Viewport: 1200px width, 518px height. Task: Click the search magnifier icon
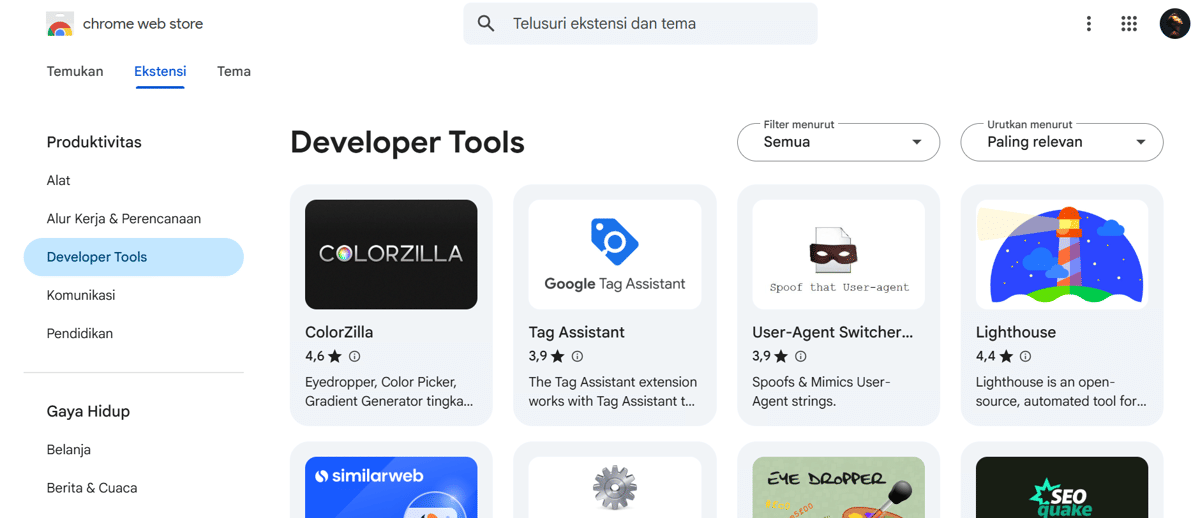point(486,23)
